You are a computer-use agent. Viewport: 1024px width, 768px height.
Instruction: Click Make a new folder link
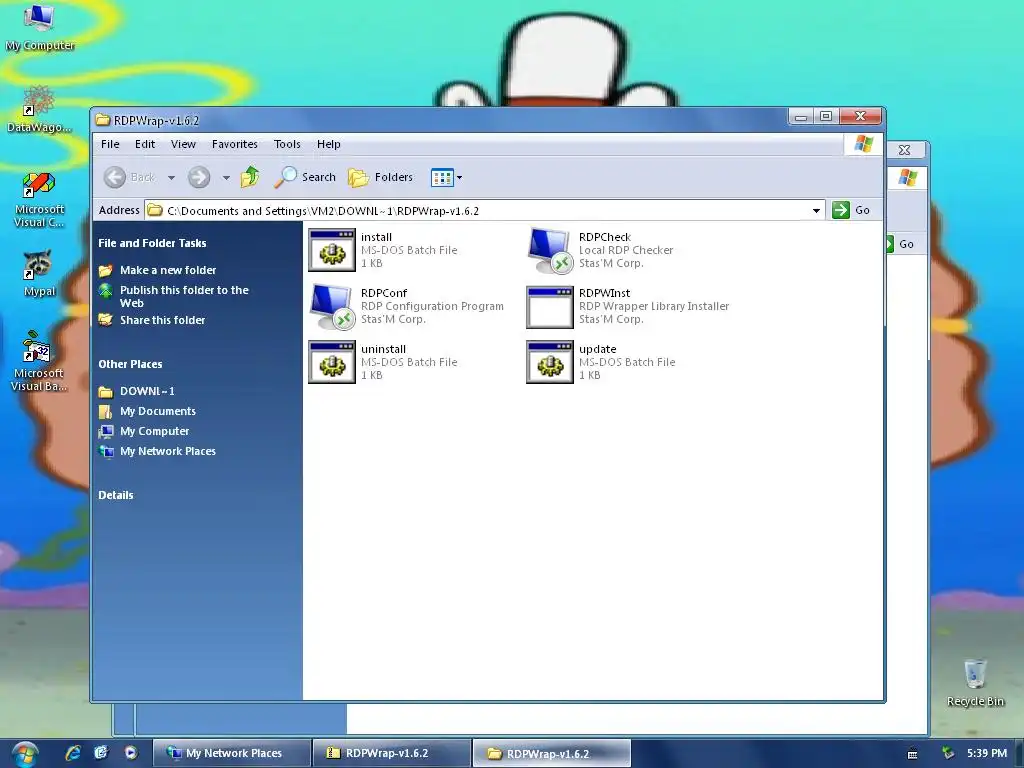pos(168,270)
